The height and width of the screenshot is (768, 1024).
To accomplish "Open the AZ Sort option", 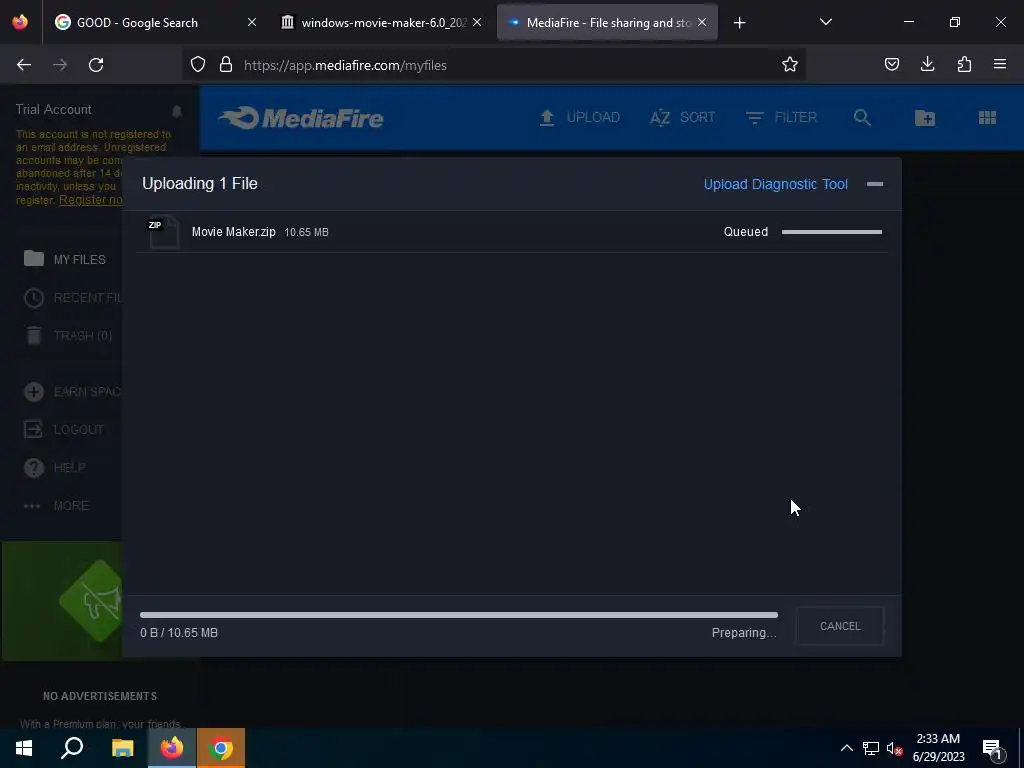I will coord(682,118).
